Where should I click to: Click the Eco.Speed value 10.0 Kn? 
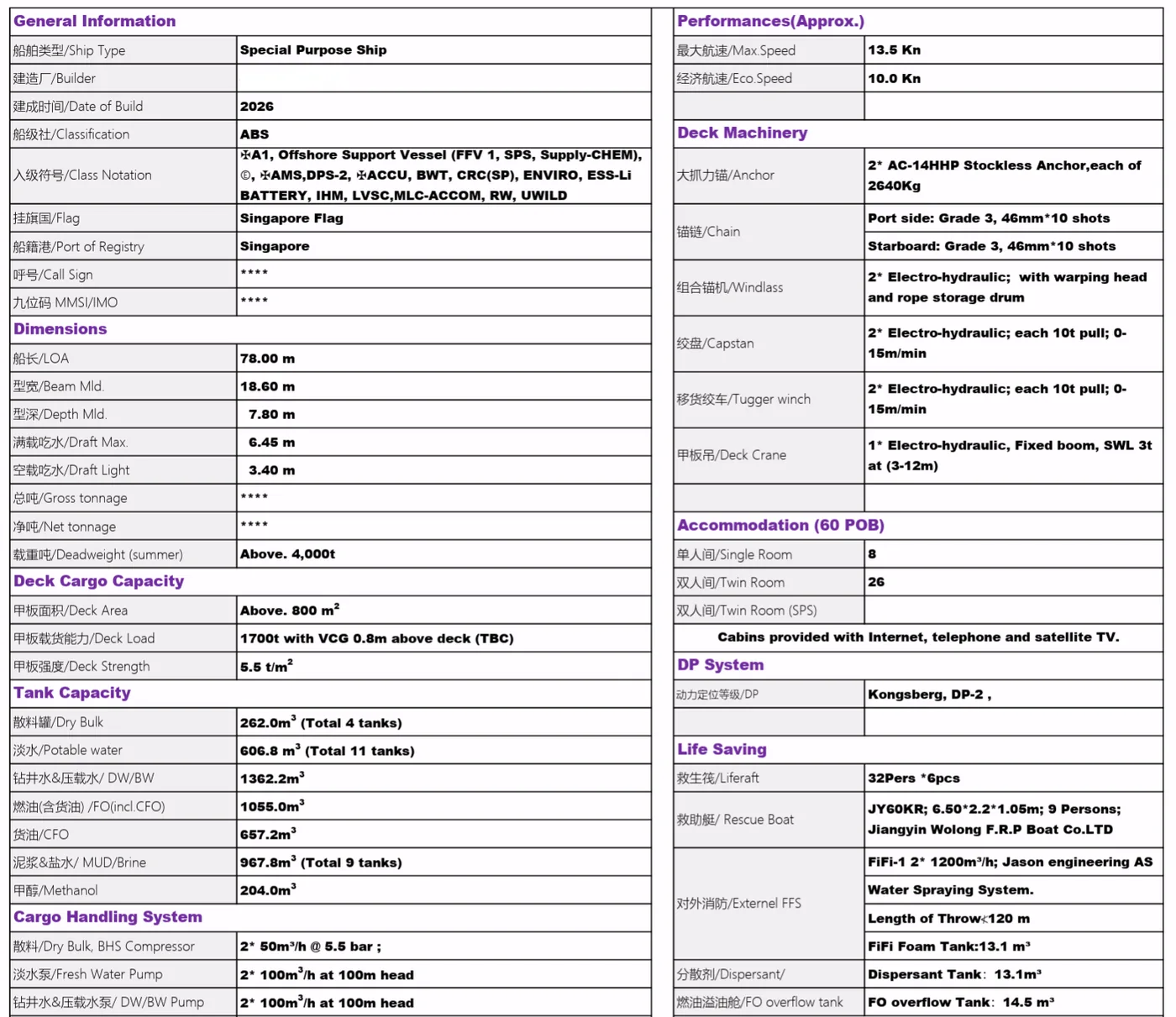pyautogui.click(x=894, y=78)
